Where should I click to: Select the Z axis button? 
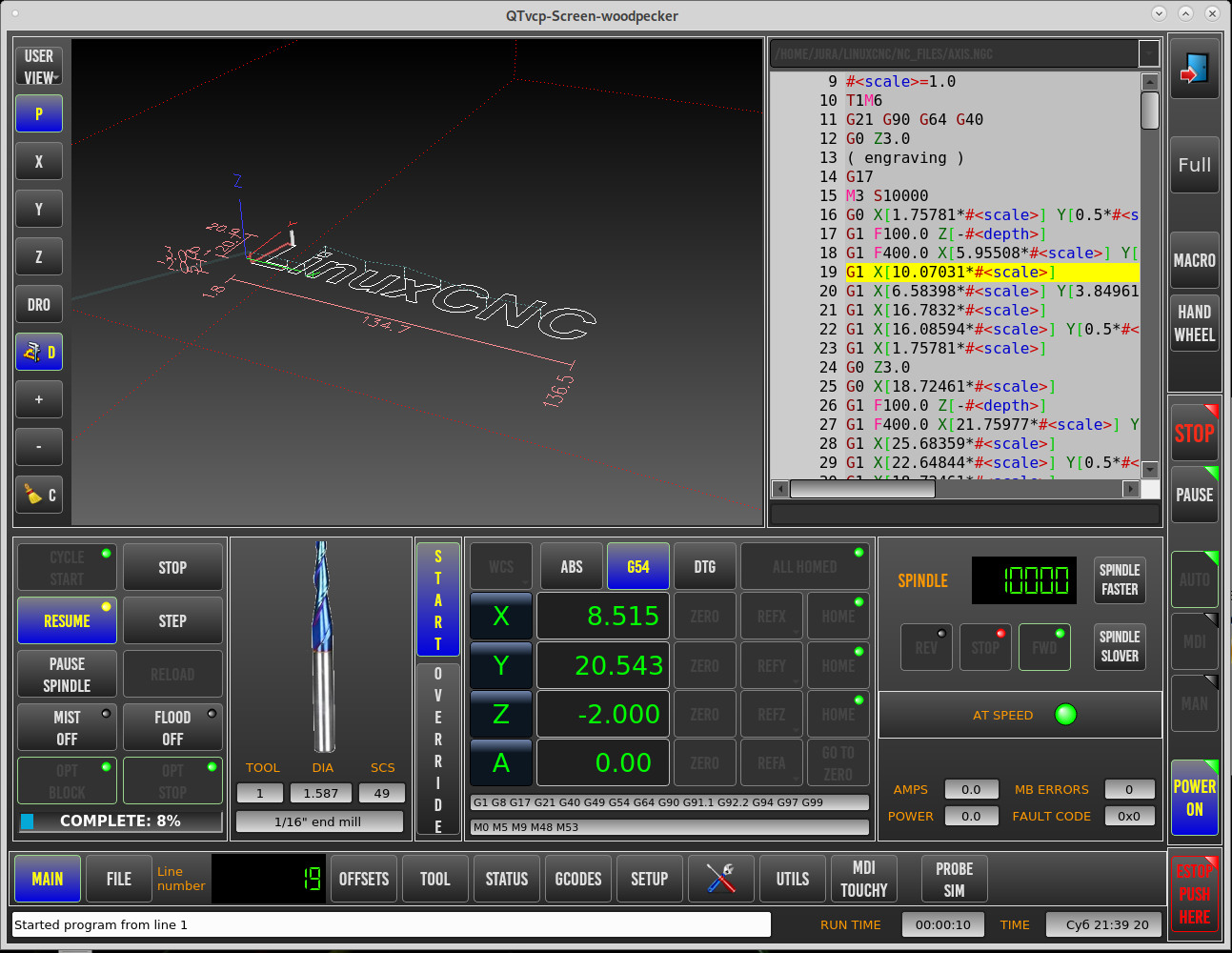click(x=501, y=714)
